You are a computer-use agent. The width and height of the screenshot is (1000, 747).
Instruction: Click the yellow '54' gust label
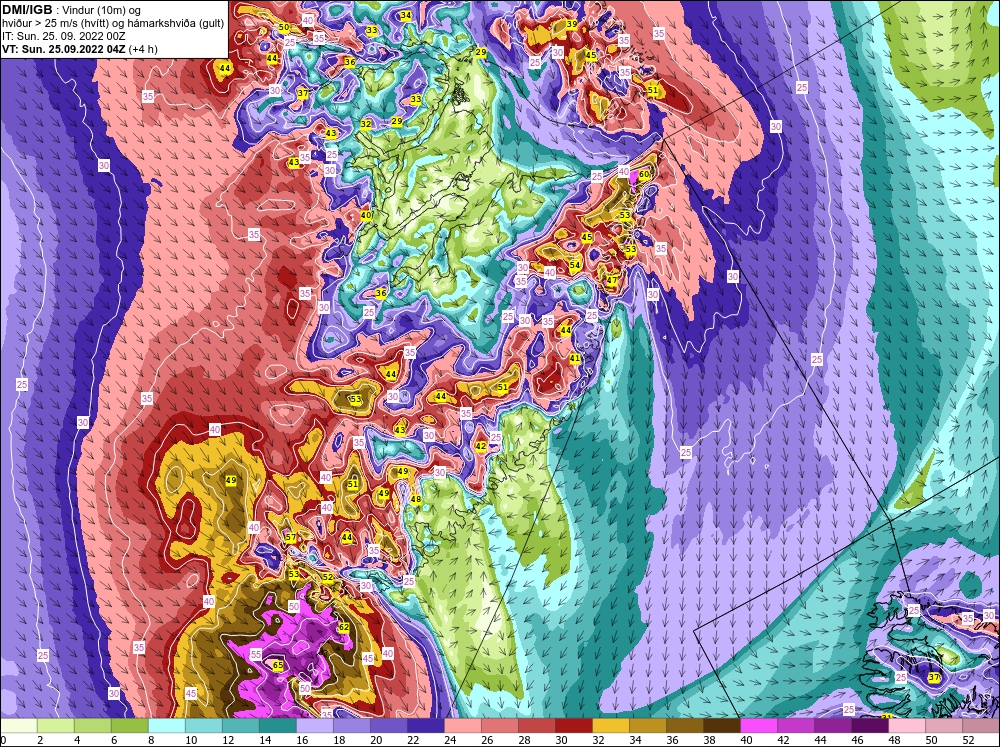coord(575,265)
